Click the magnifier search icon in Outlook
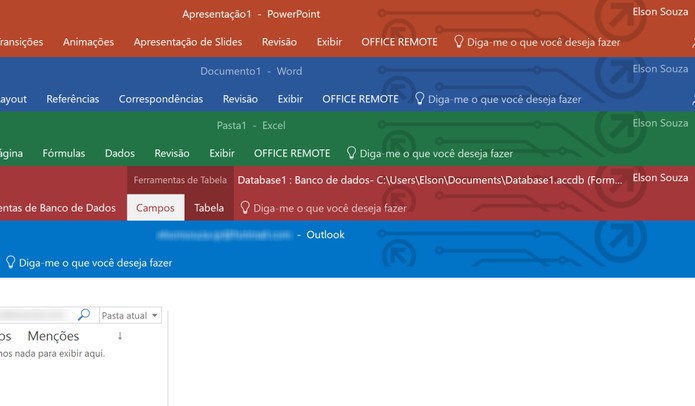 [84, 315]
